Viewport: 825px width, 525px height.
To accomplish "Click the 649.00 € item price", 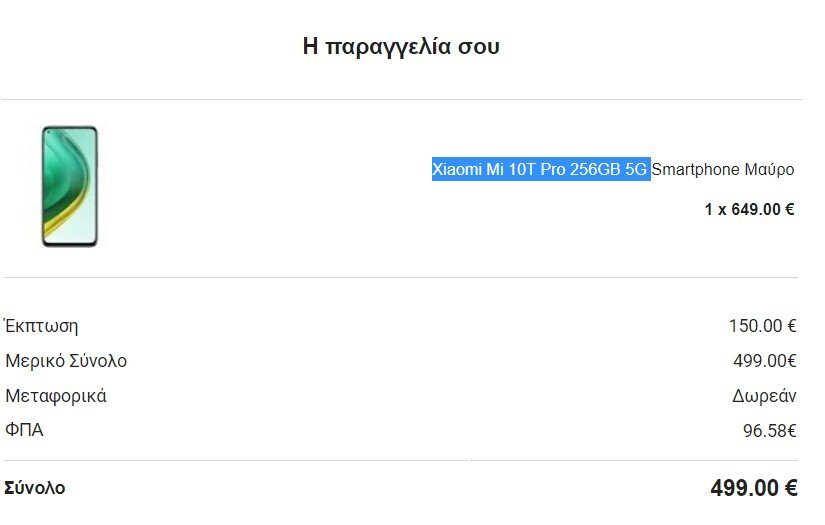I will click(x=765, y=210).
